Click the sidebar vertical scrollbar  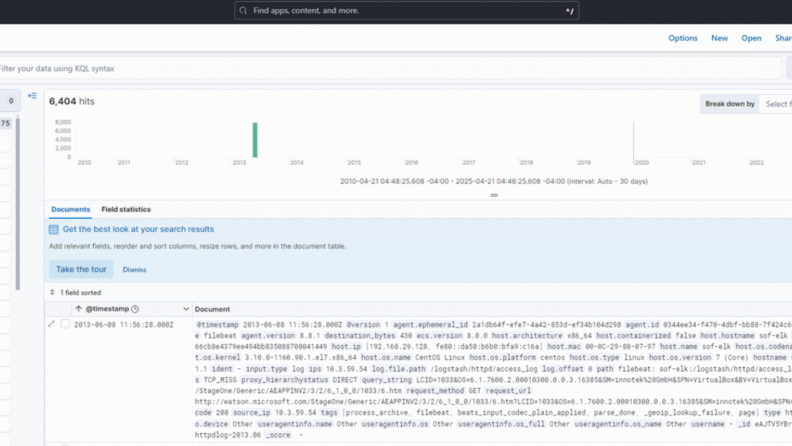[x=18, y=202]
